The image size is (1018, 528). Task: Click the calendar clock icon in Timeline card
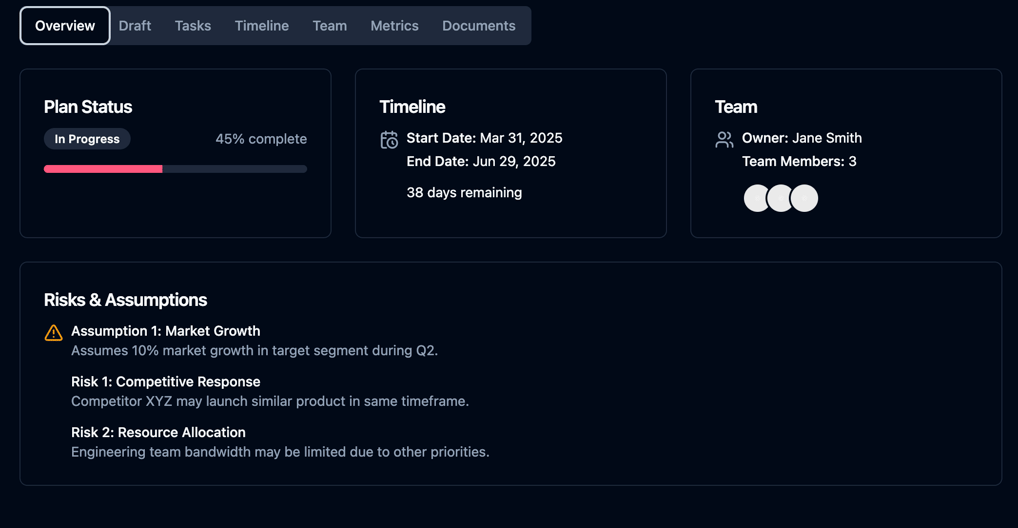click(x=389, y=140)
